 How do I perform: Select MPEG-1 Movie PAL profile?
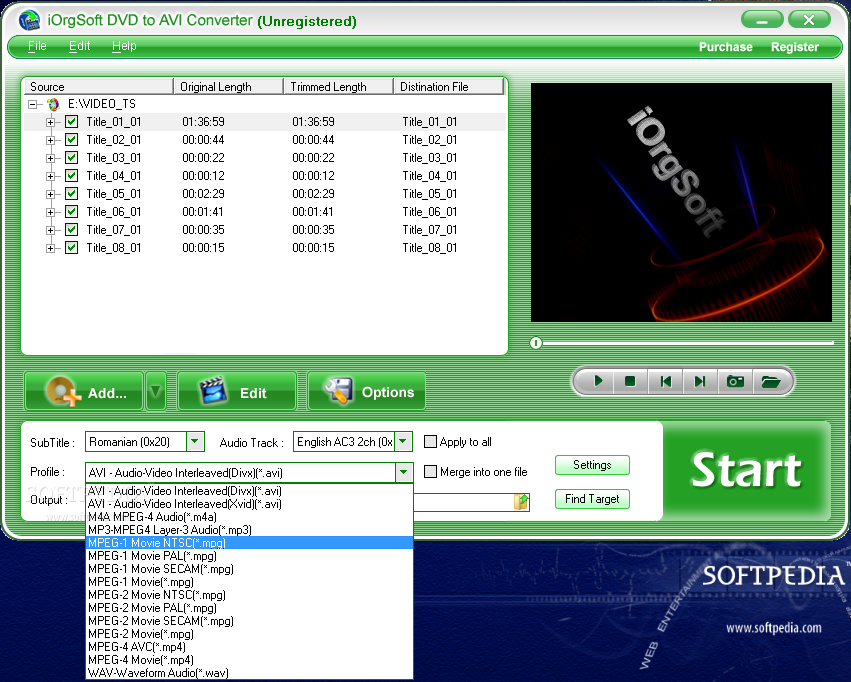tap(250, 556)
